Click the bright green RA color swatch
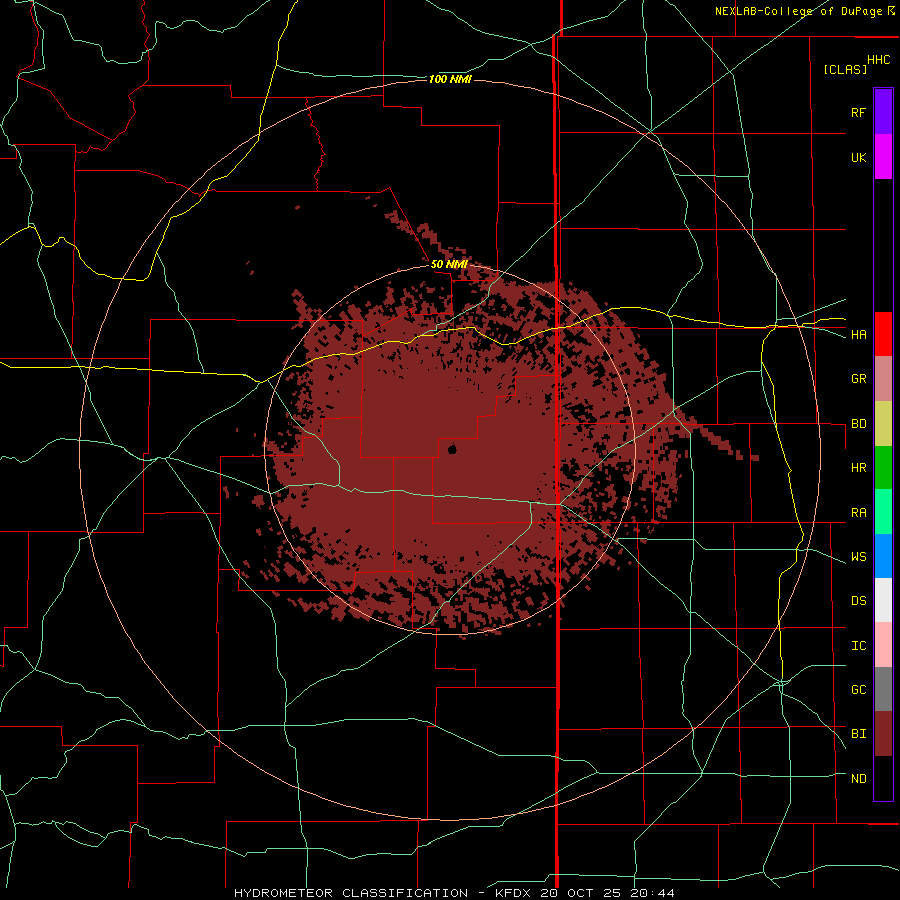 [x=883, y=512]
